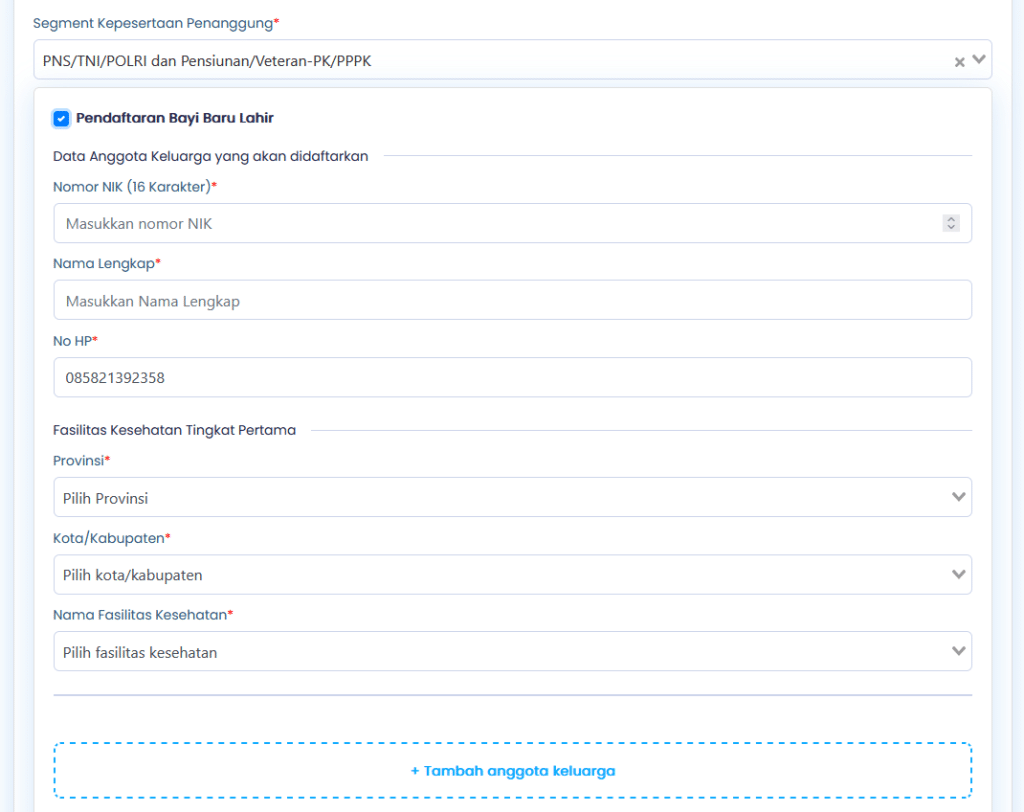Click the chevron icon in Nama Fasilitas Kesehatan
The image size is (1024, 812).
959,651
